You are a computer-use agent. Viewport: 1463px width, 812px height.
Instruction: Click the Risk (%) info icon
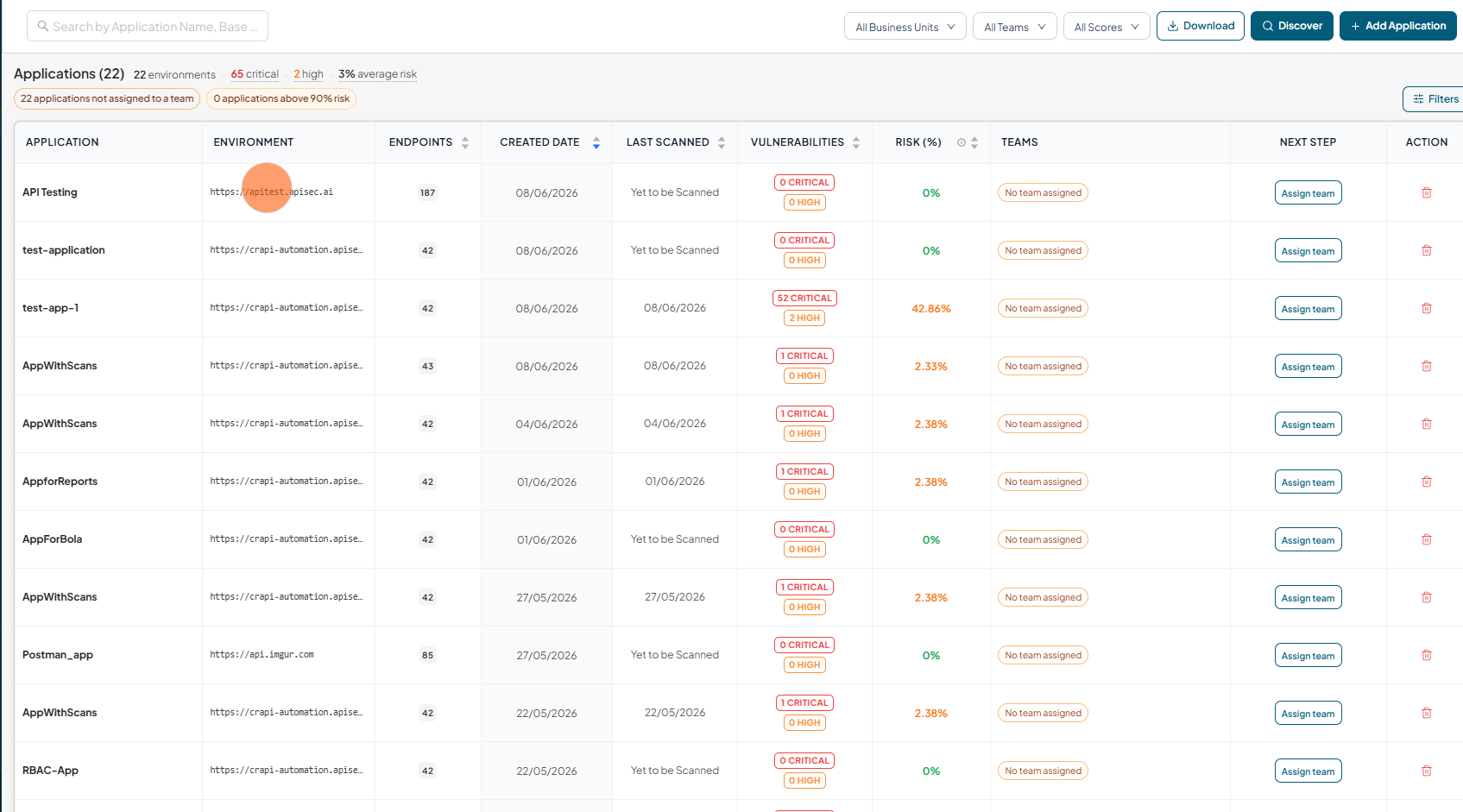coord(961,142)
